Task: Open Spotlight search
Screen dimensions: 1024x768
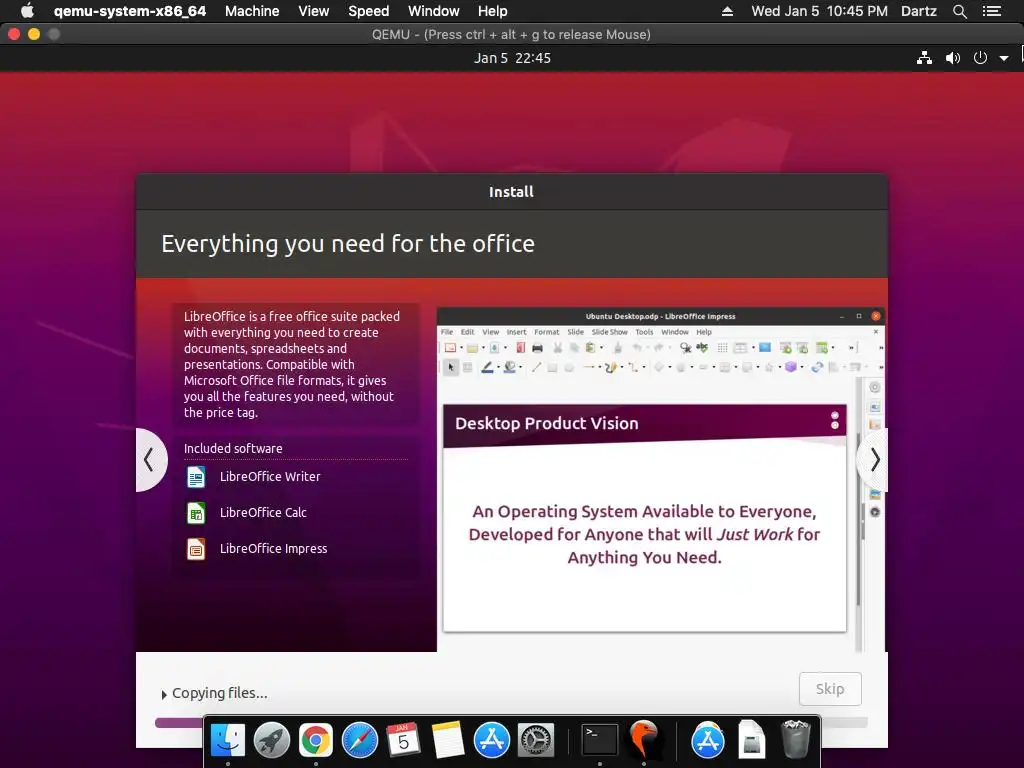Action: pyautogui.click(x=959, y=11)
